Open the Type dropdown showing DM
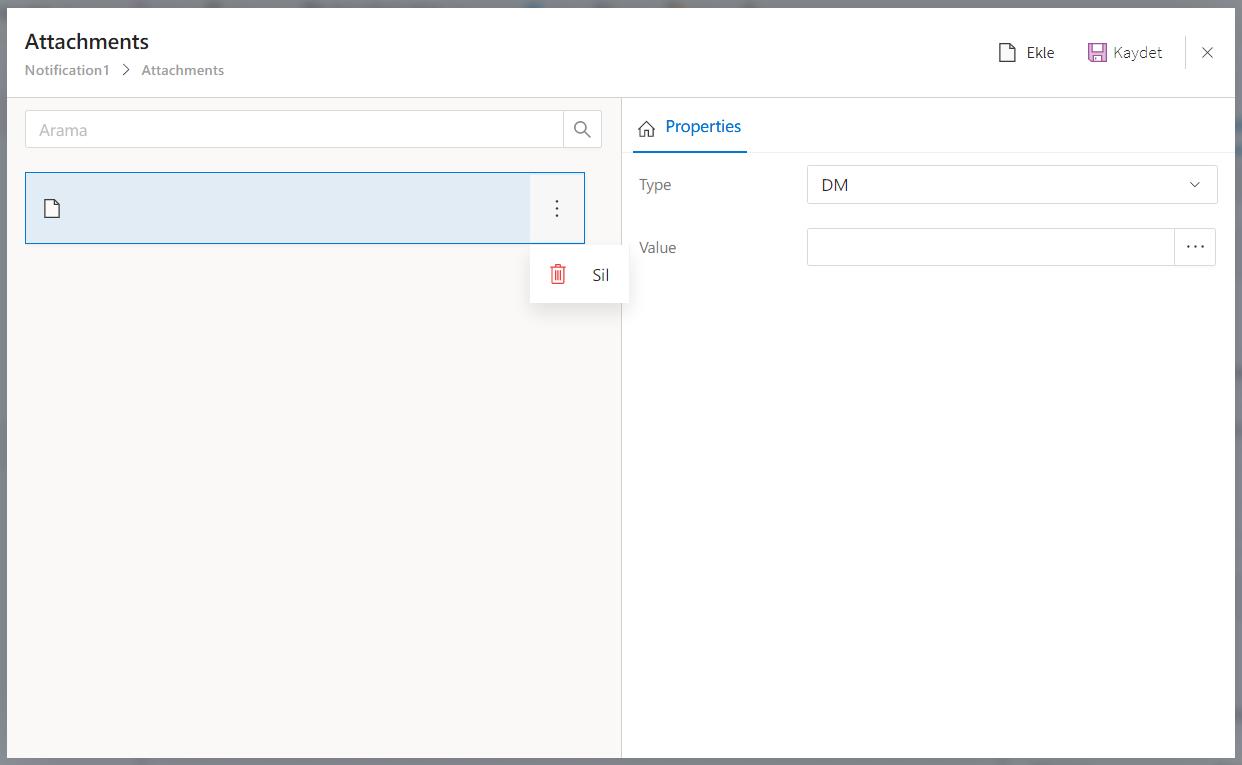 point(1000,185)
